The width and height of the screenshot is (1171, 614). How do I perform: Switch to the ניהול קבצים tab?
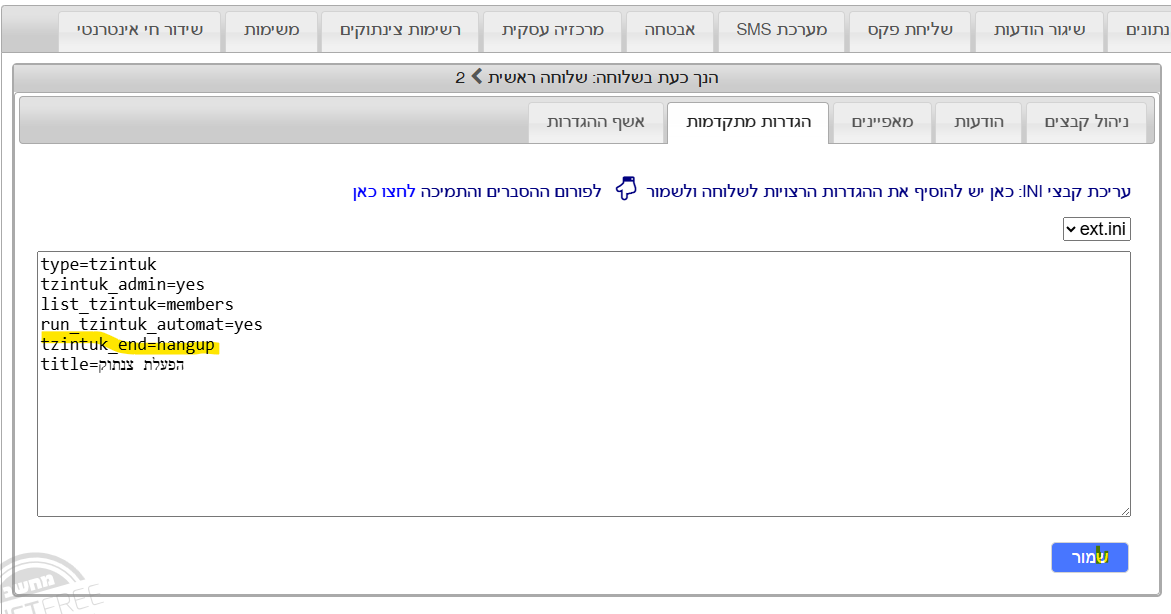click(x=1087, y=121)
